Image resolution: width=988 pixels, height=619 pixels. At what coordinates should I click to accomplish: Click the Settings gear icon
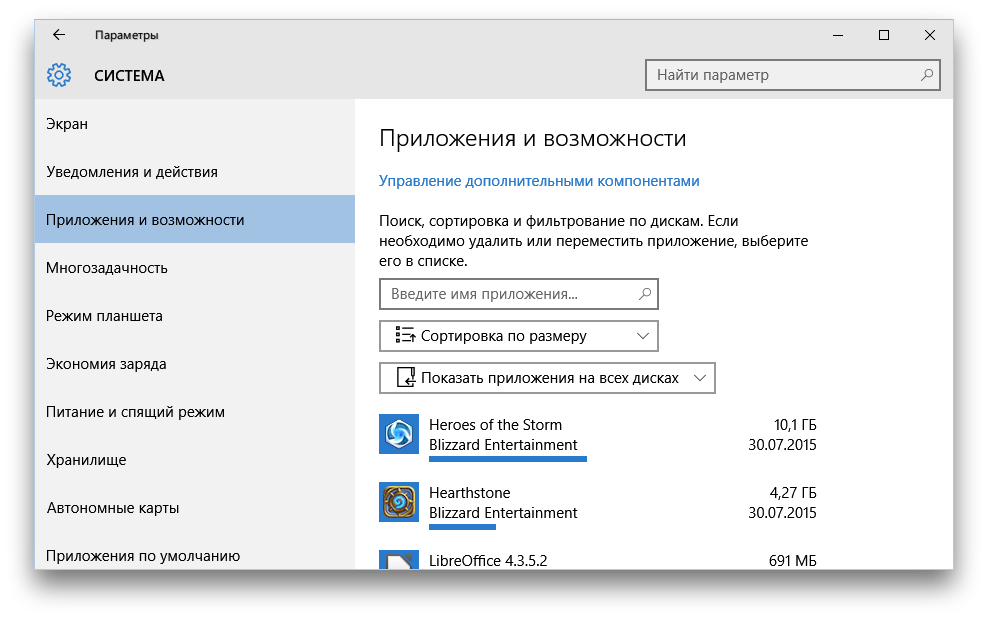[59, 75]
